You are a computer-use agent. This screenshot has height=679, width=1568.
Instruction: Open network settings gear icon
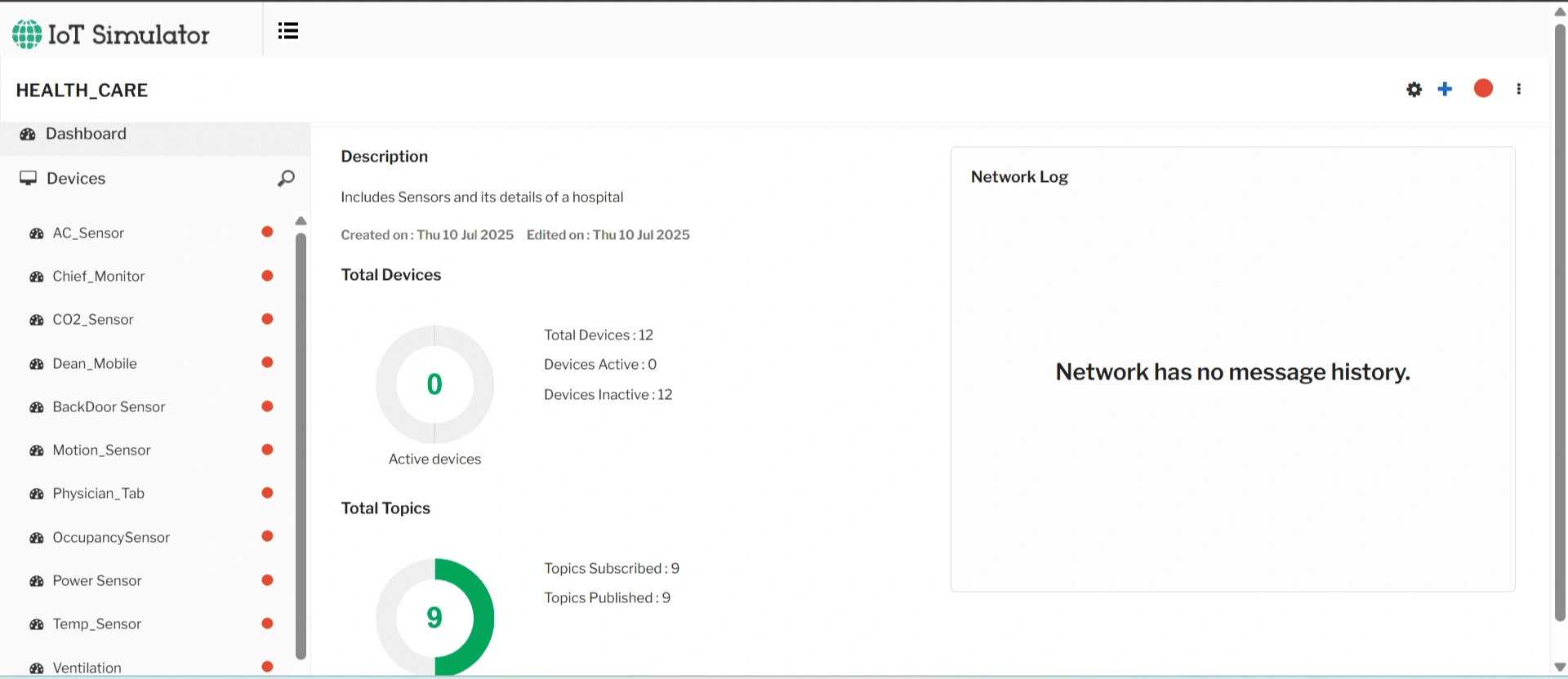(x=1414, y=89)
